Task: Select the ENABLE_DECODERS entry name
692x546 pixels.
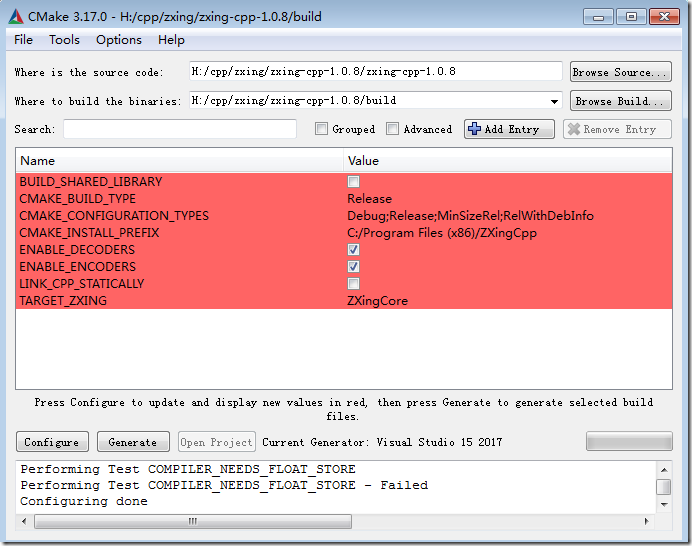Action: tap(77, 250)
